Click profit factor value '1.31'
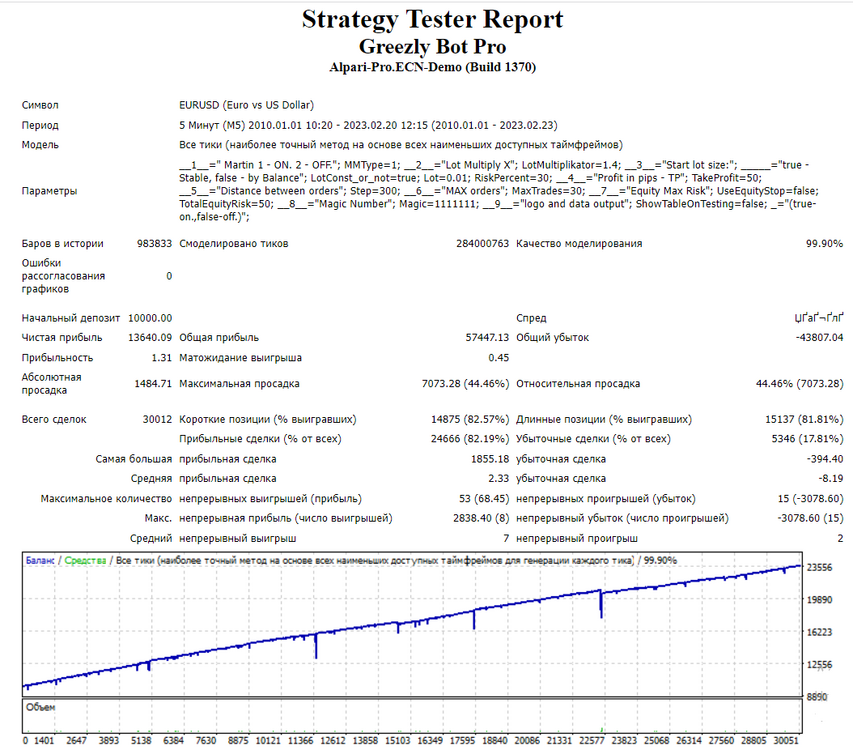Screen dimensions: 853x750 point(162,358)
